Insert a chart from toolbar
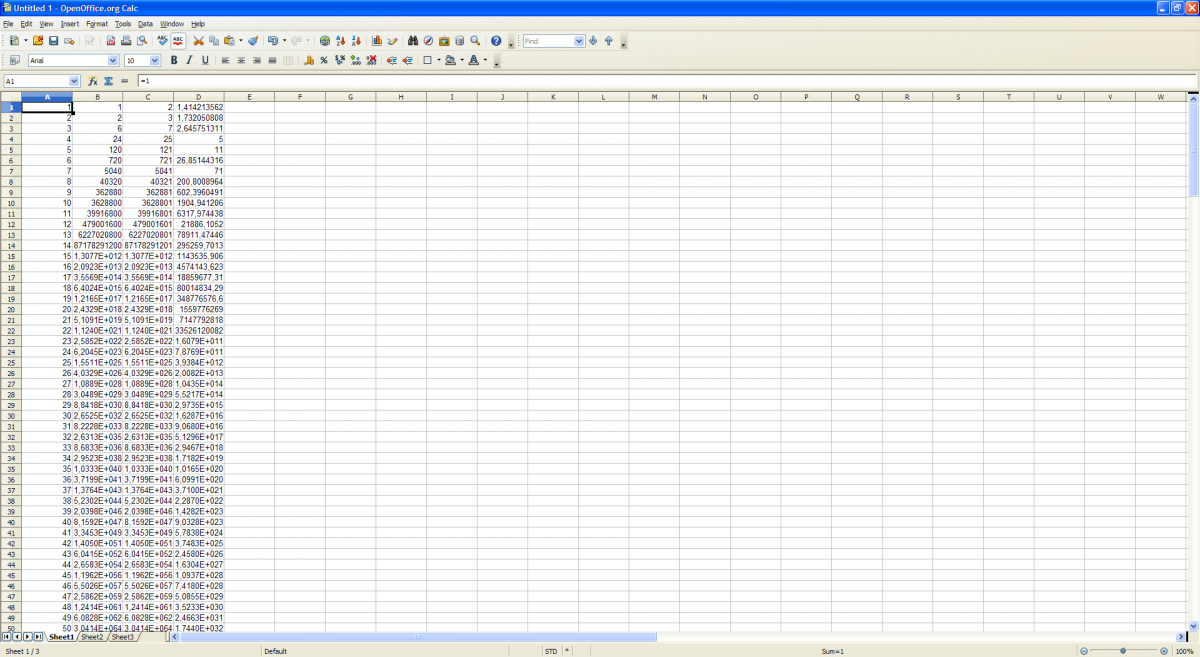The height and width of the screenshot is (657, 1200). pyautogui.click(x=377, y=41)
